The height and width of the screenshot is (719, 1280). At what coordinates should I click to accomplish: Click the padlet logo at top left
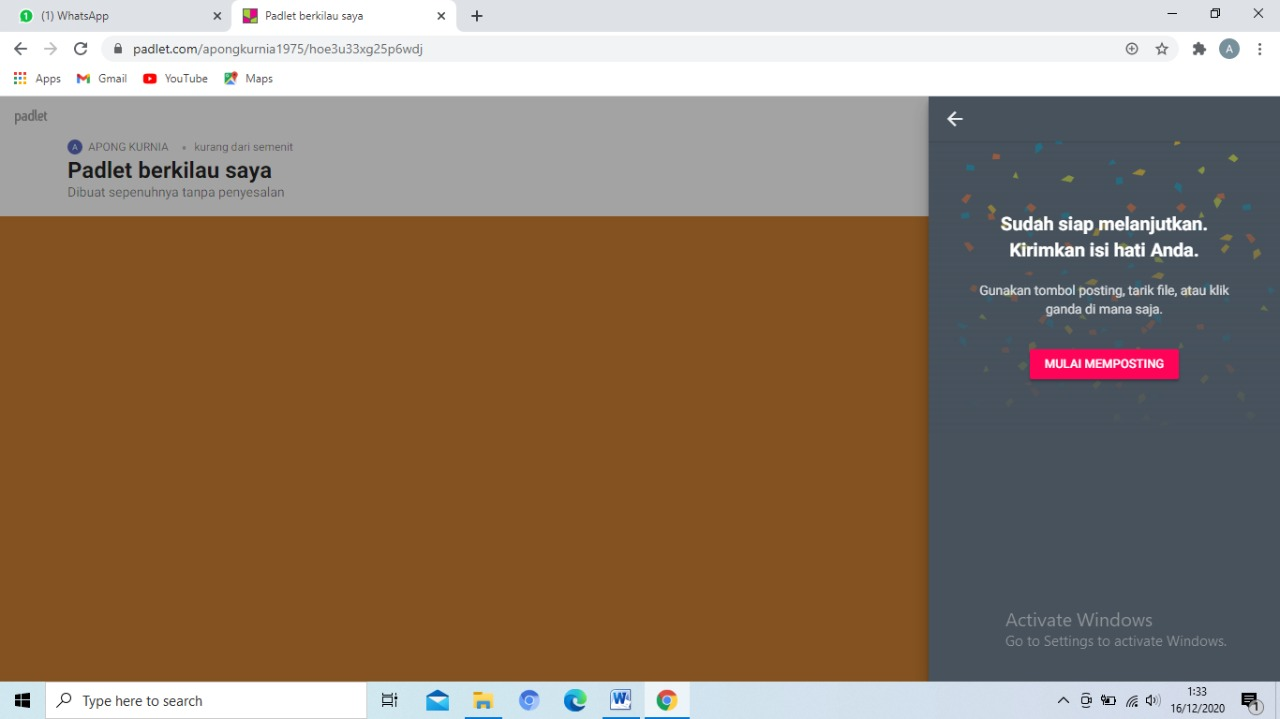coord(31,116)
